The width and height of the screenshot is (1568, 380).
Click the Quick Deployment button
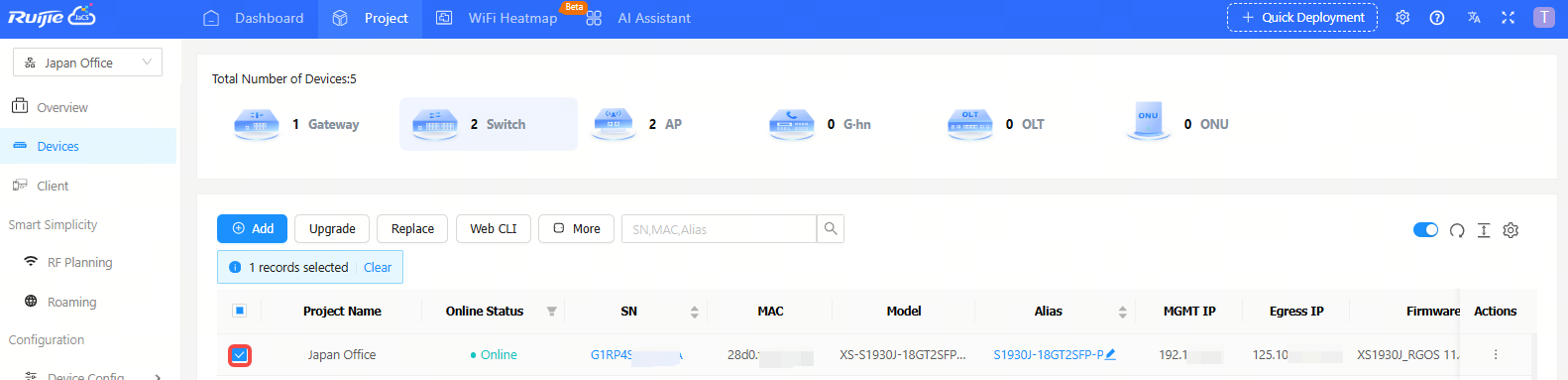(1302, 18)
